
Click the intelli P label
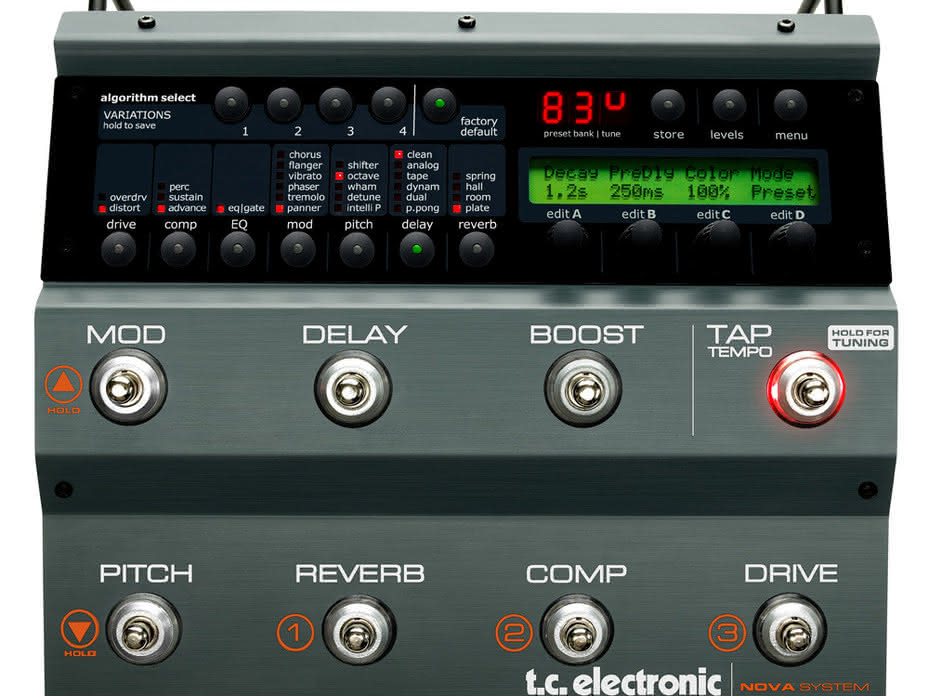pyautogui.click(x=364, y=208)
